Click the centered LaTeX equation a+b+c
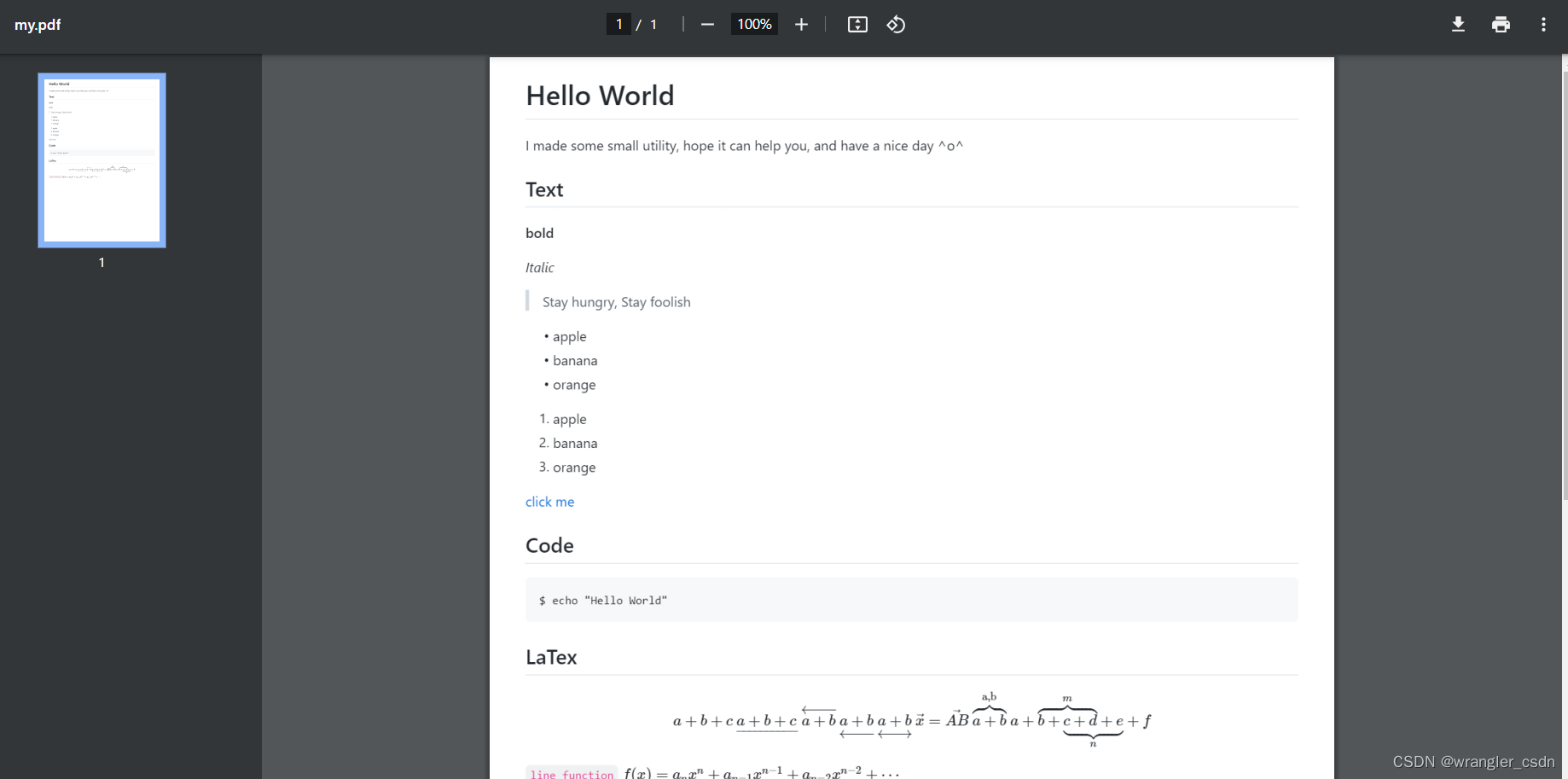 pos(912,721)
